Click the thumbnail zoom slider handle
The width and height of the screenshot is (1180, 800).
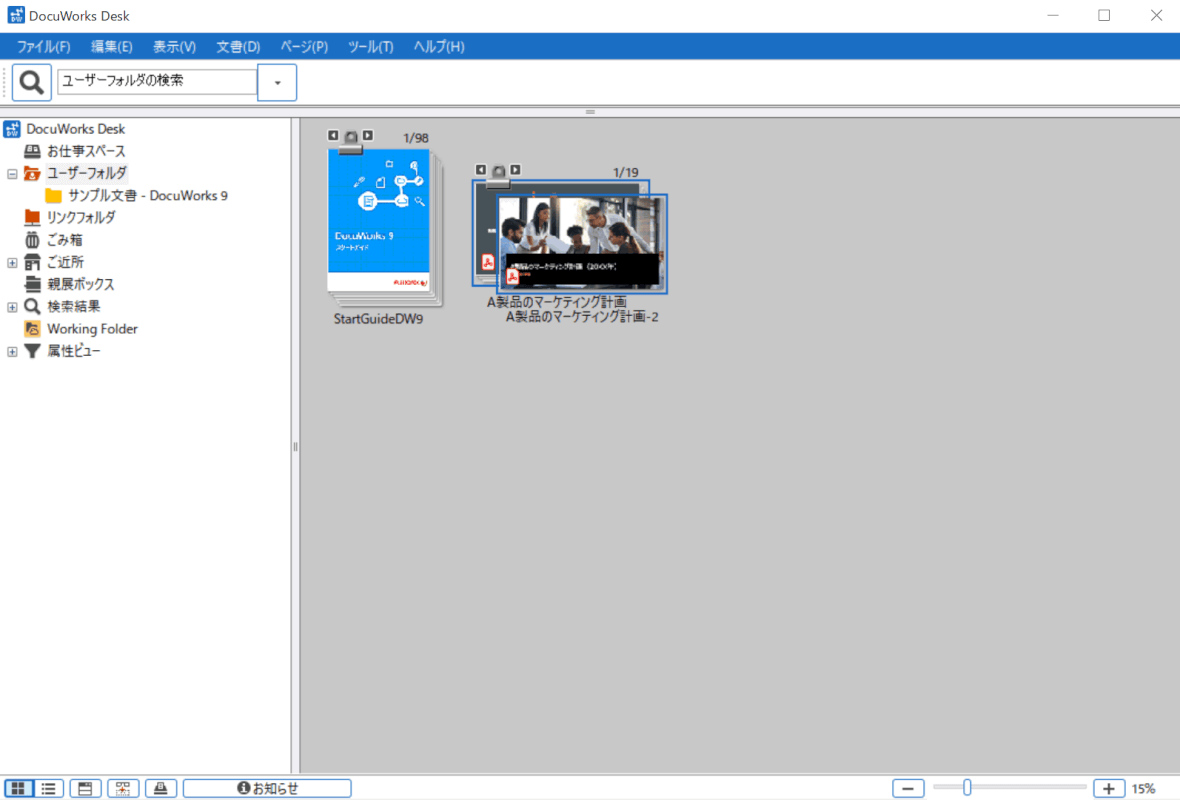coord(967,788)
